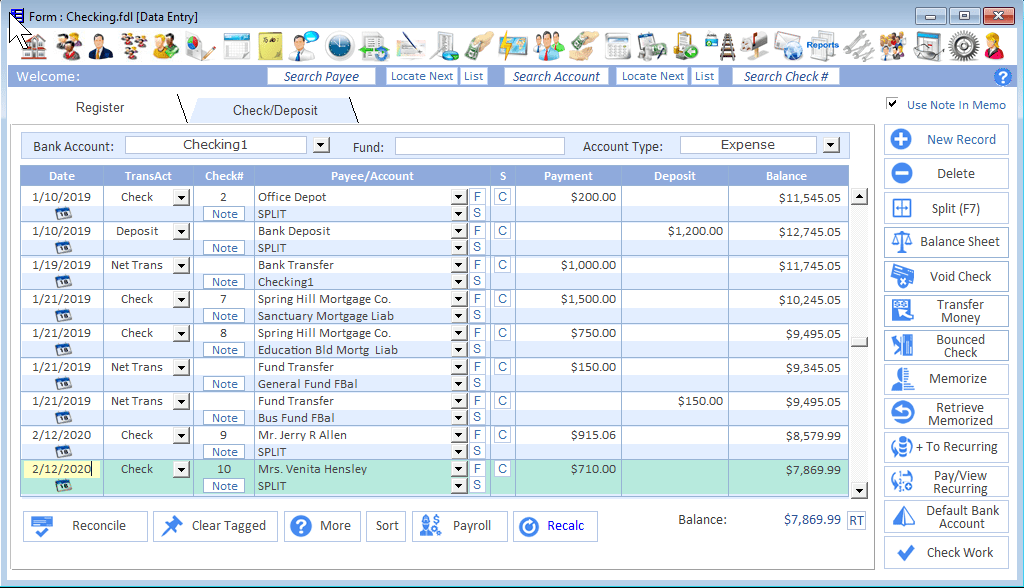Image resolution: width=1024 pixels, height=588 pixels.
Task: Expand TransAct dropdown on the check #10 row
Action: coord(182,469)
